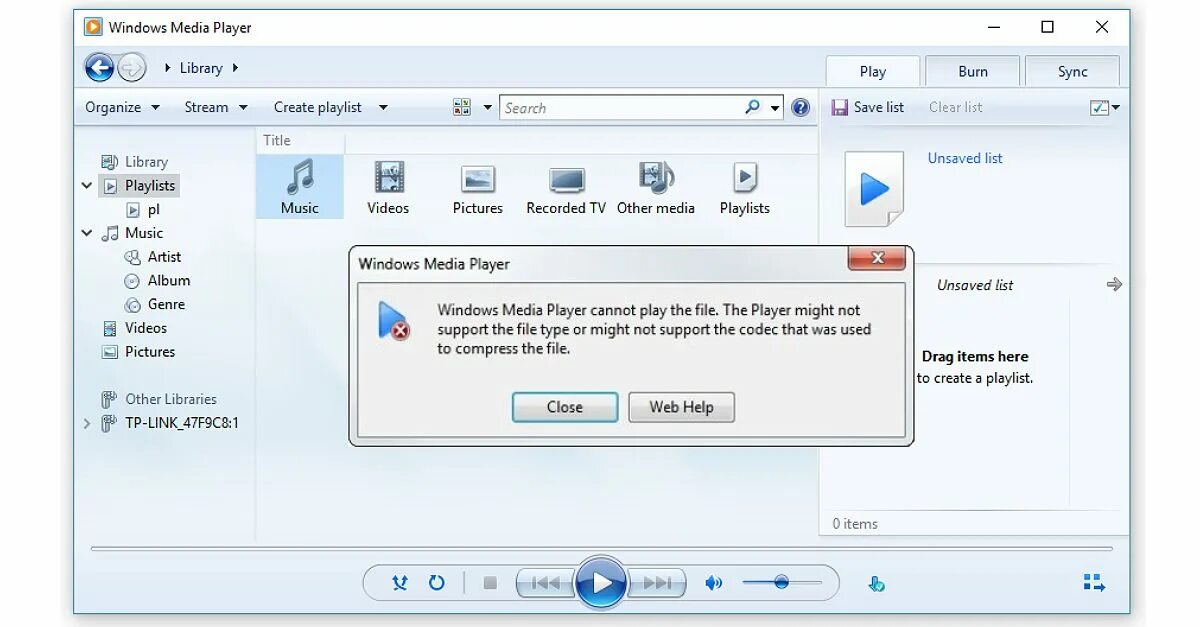Click the Title column header

277,140
